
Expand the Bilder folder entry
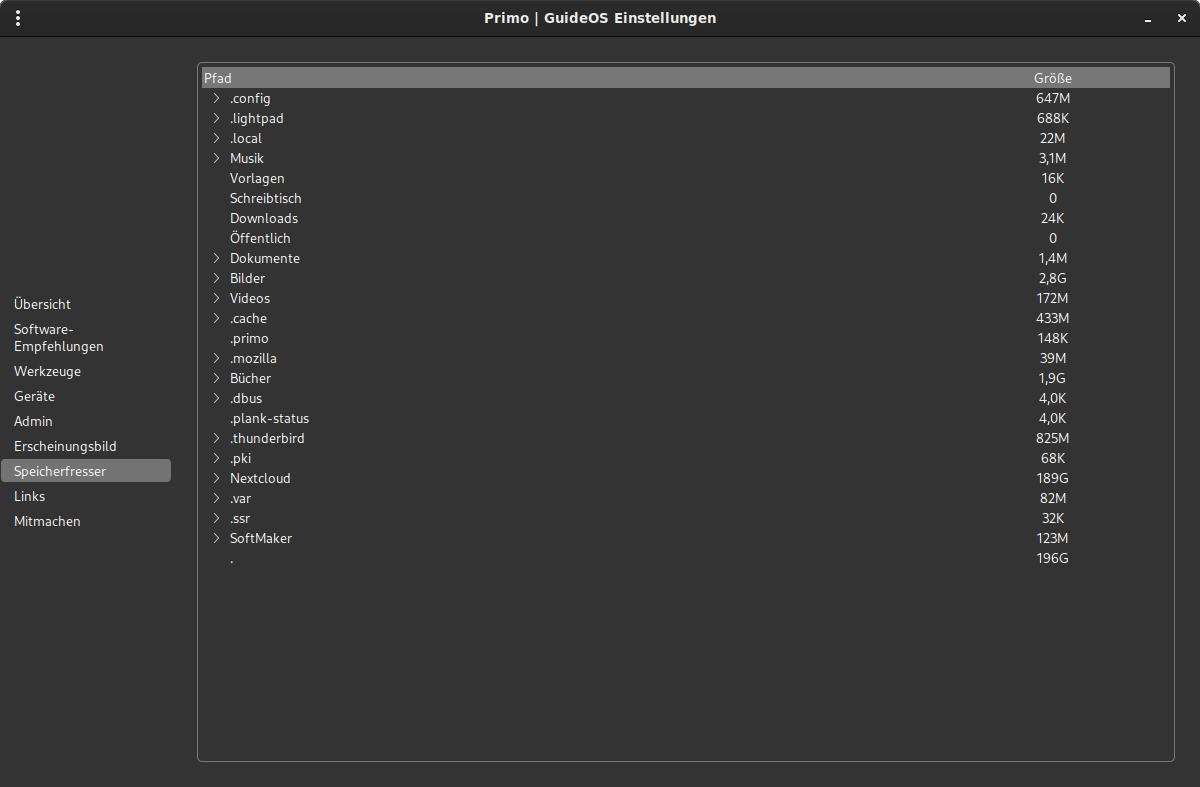(x=216, y=278)
